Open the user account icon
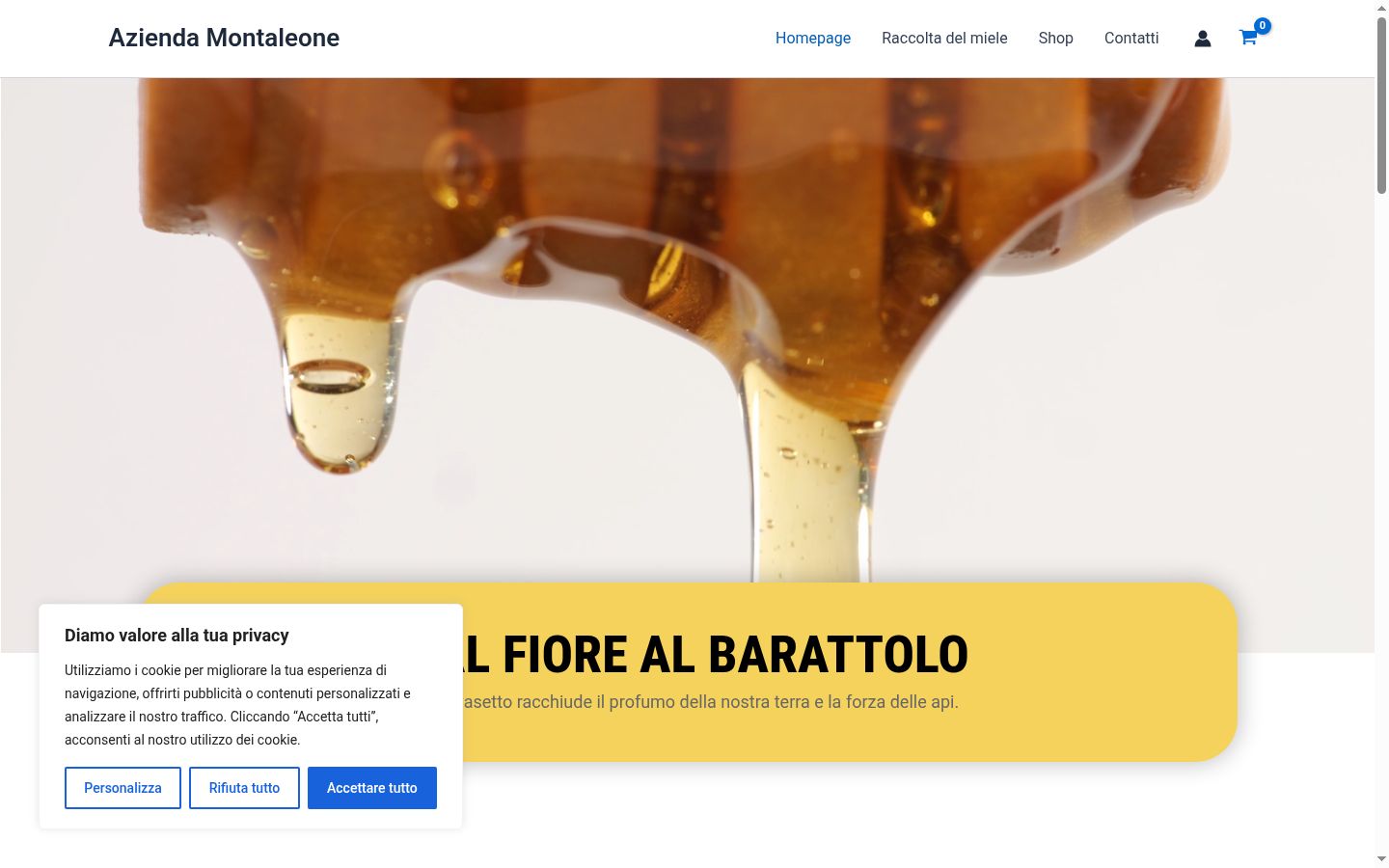The height and width of the screenshot is (868, 1389). (x=1202, y=39)
